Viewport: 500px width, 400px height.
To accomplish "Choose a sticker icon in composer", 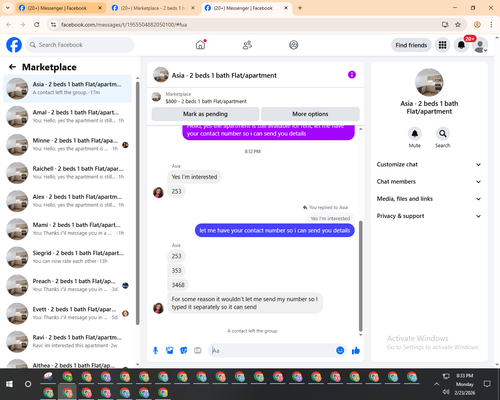I will 184,350.
